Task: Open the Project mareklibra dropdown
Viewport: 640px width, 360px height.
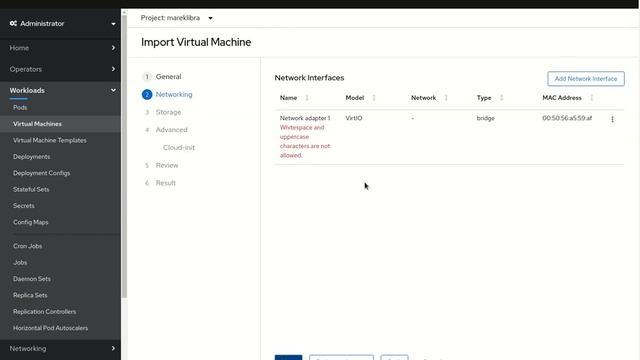Action: pyautogui.click(x=177, y=18)
